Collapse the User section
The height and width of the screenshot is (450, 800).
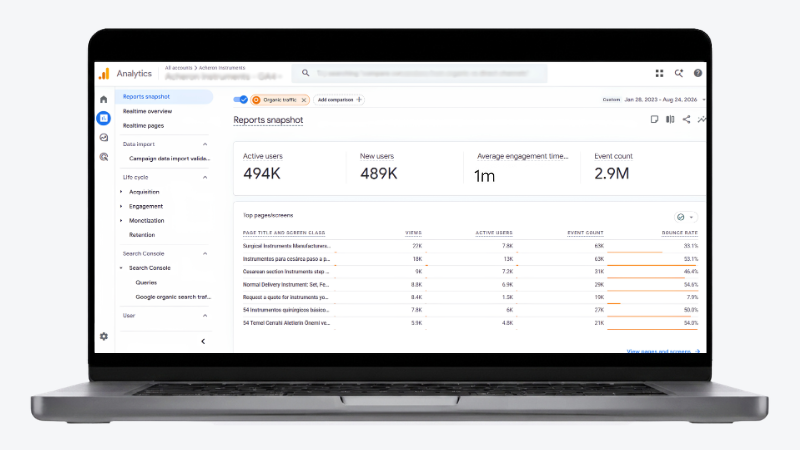point(205,316)
